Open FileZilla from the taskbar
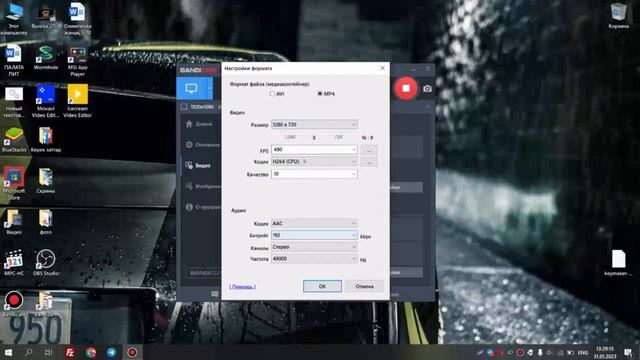Image resolution: width=640 pixels, height=360 pixels. [70, 352]
